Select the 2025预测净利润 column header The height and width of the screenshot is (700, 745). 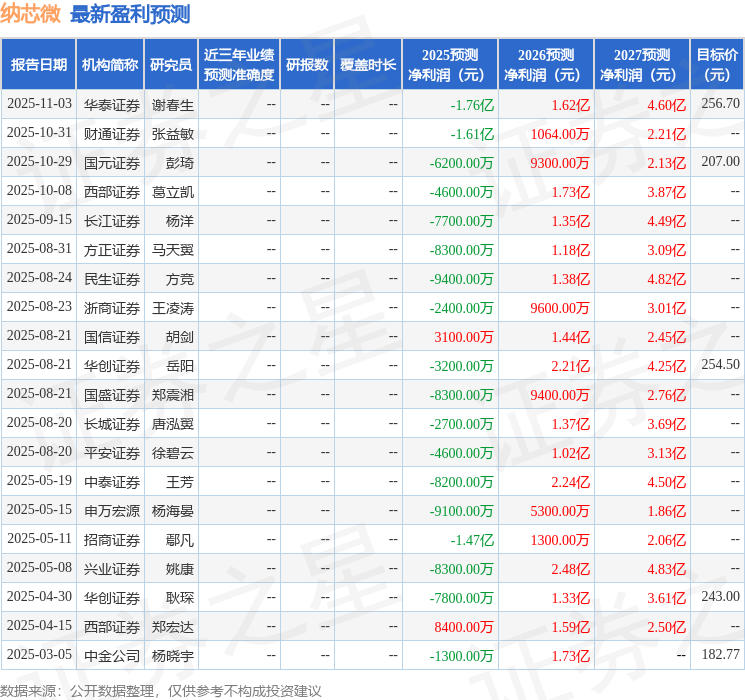point(450,64)
